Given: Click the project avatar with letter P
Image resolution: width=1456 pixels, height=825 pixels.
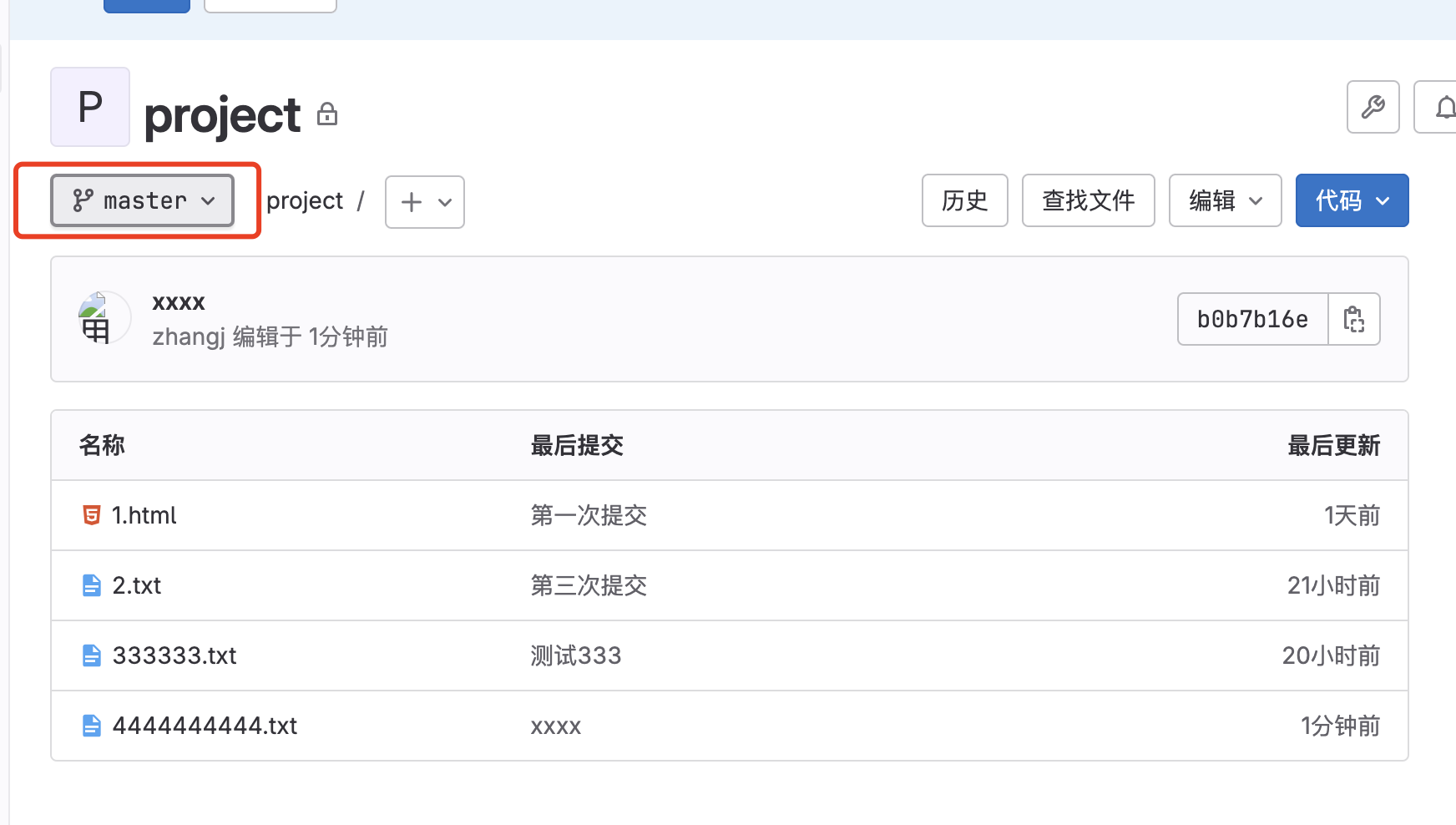Looking at the screenshot, I should point(89,107).
